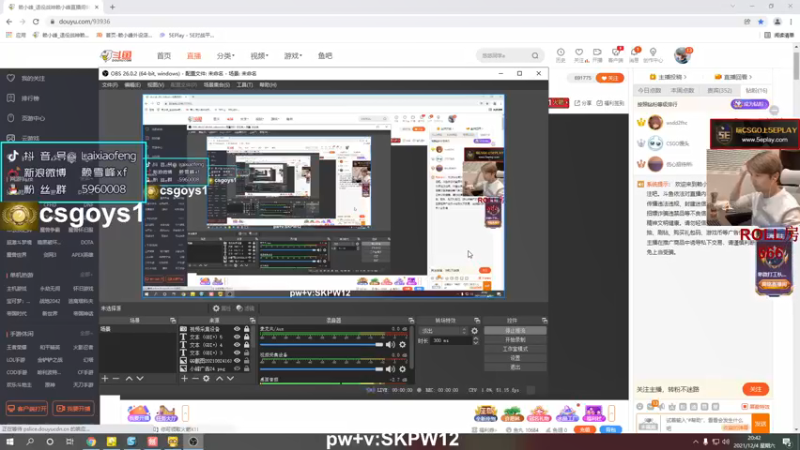Toggle lock on Text (GDI+) 5 source

pos(246,337)
